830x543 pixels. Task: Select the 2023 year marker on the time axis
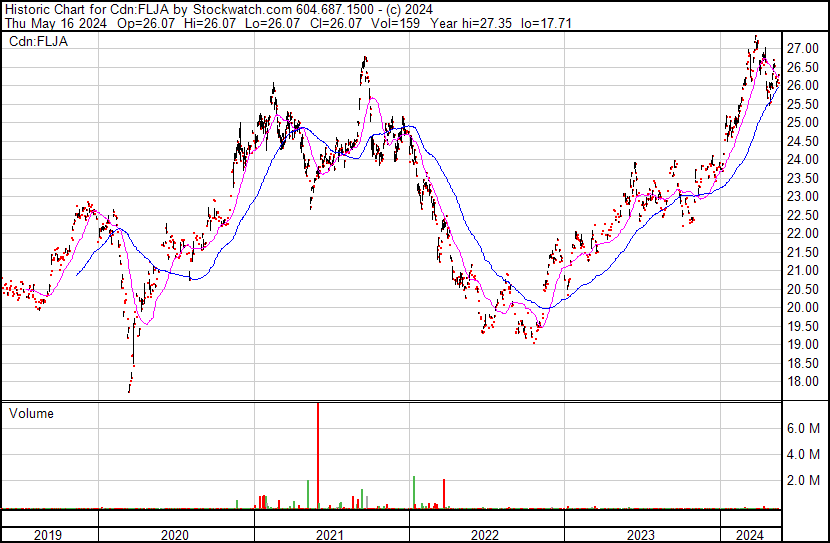(x=640, y=535)
